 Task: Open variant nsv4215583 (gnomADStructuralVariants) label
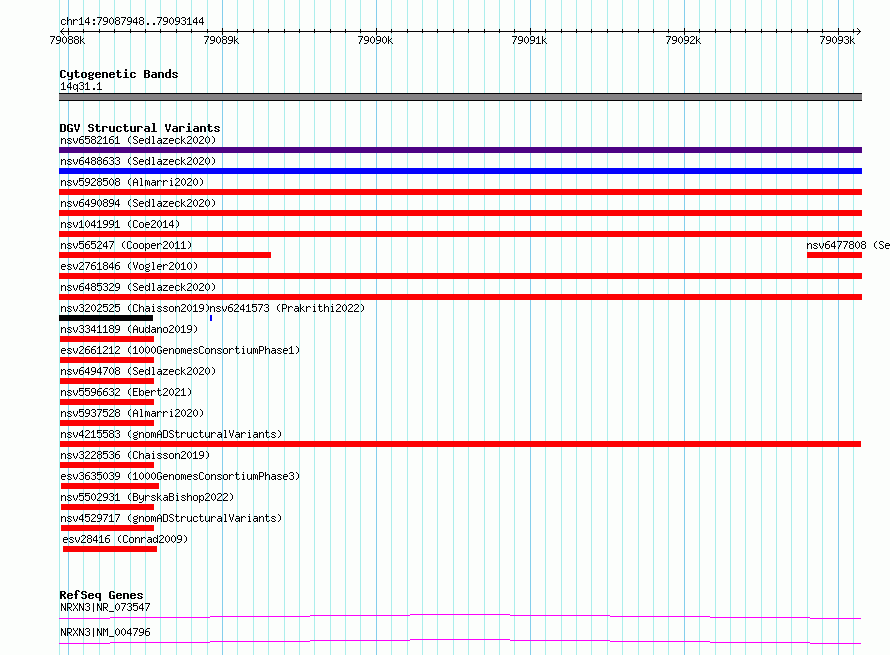pyautogui.click(x=171, y=434)
